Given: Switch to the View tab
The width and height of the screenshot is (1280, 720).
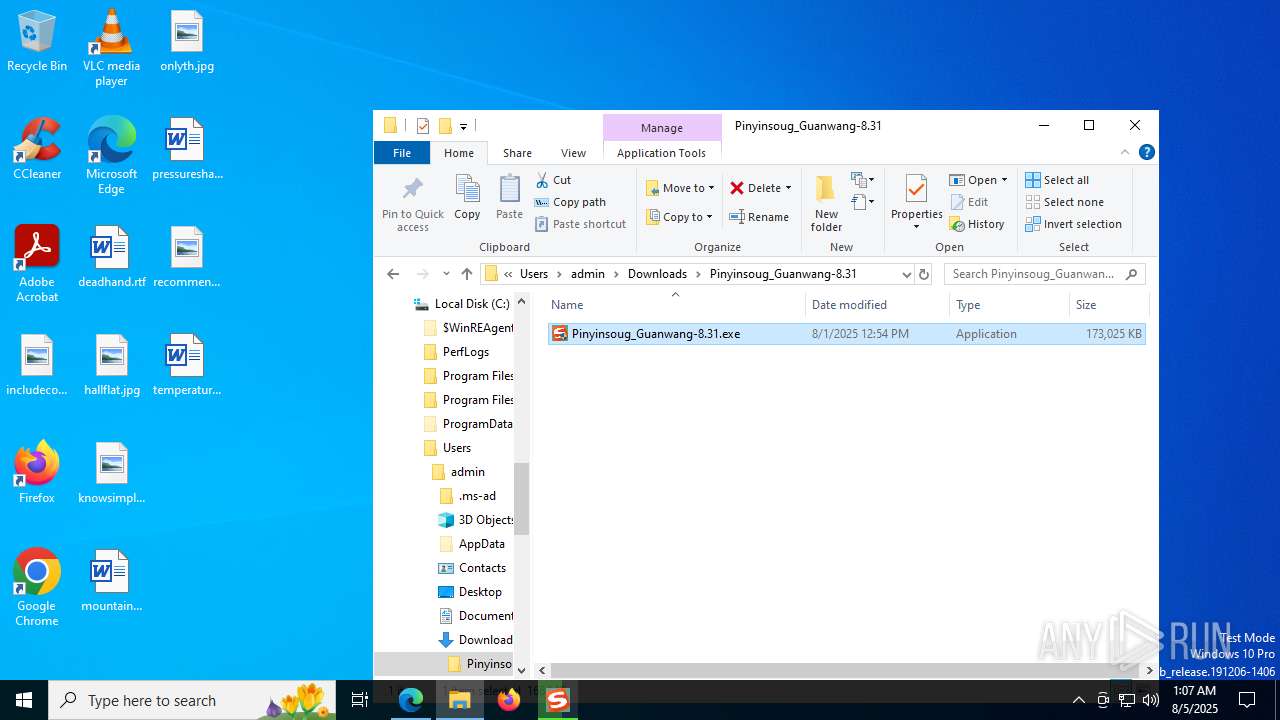Looking at the screenshot, I should (573, 153).
